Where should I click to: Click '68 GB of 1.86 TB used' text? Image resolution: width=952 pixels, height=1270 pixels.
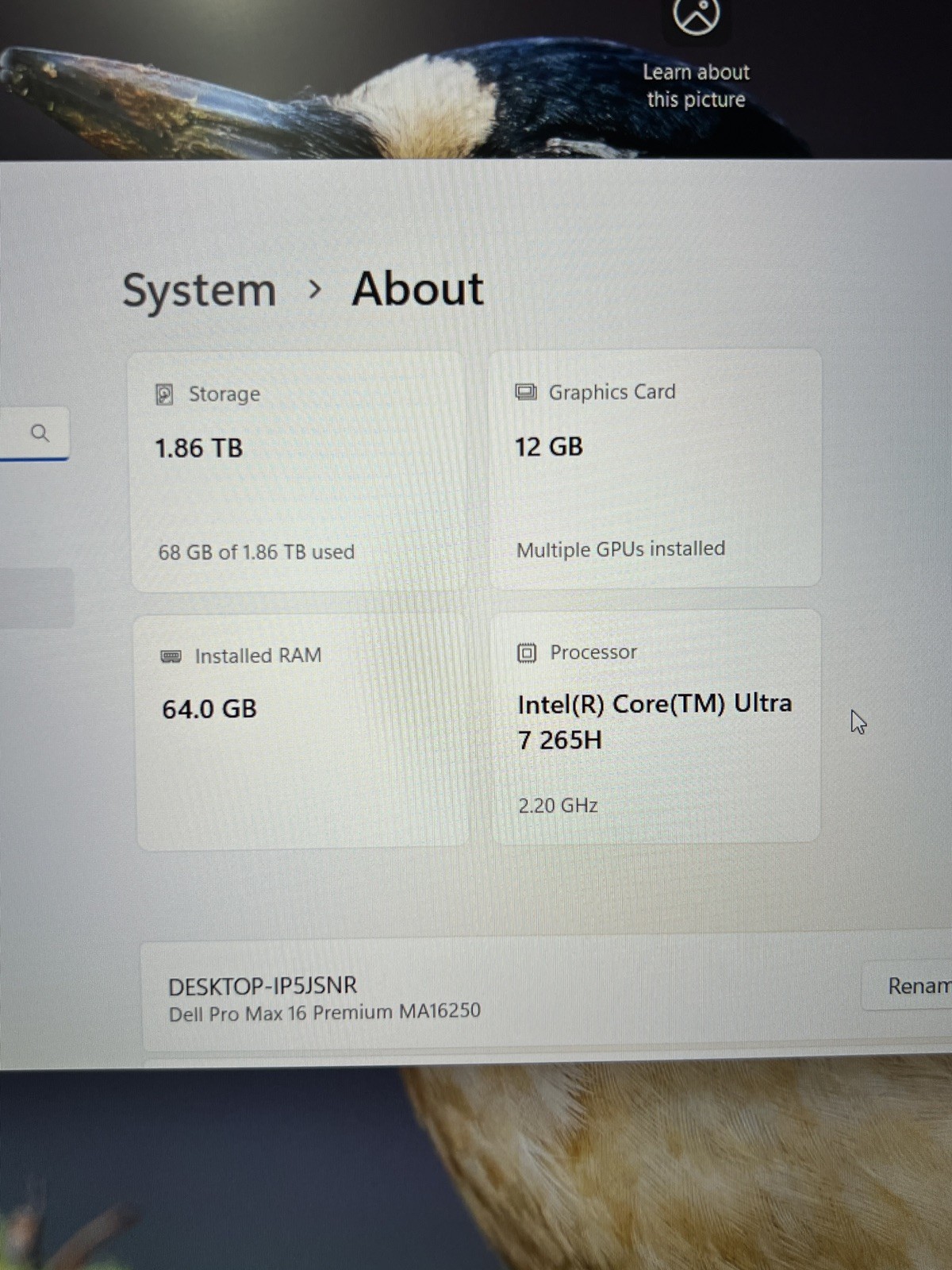click(256, 552)
